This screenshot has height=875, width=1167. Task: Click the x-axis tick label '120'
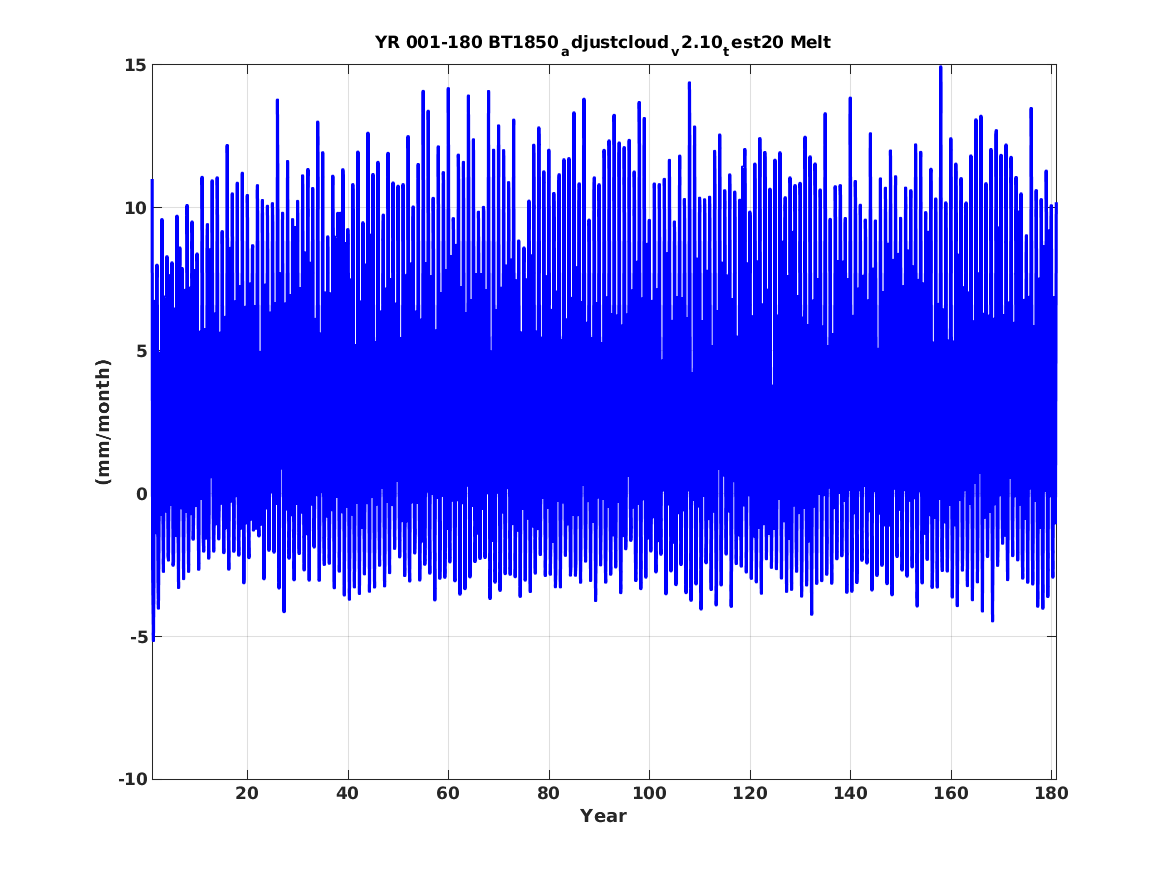749,794
